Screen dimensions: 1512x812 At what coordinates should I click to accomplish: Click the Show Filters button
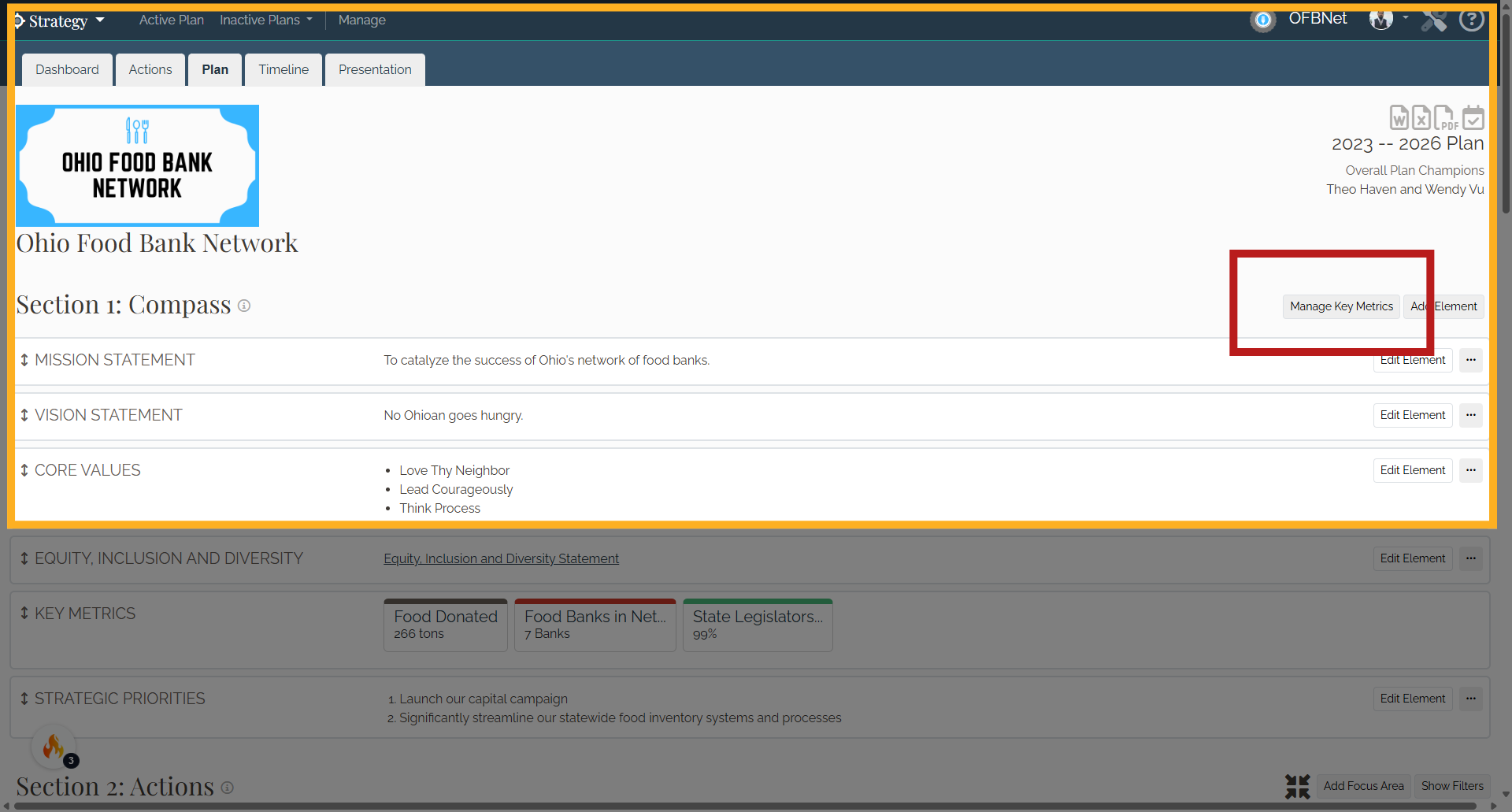coord(1452,786)
